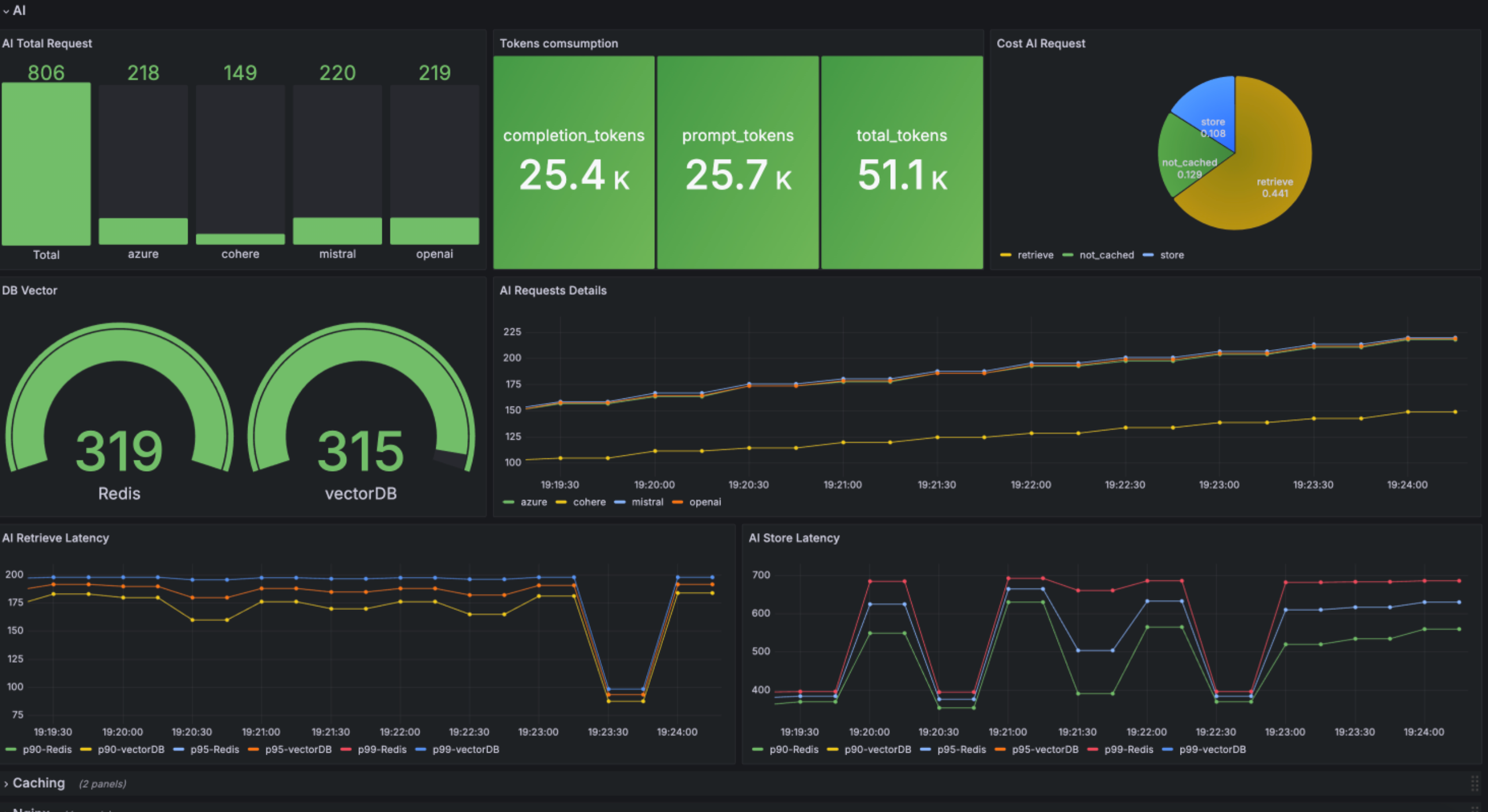Click the DB Vector panel title
Image resolution: width=1488 pixels, height=812 pixels.
(30, 290)
